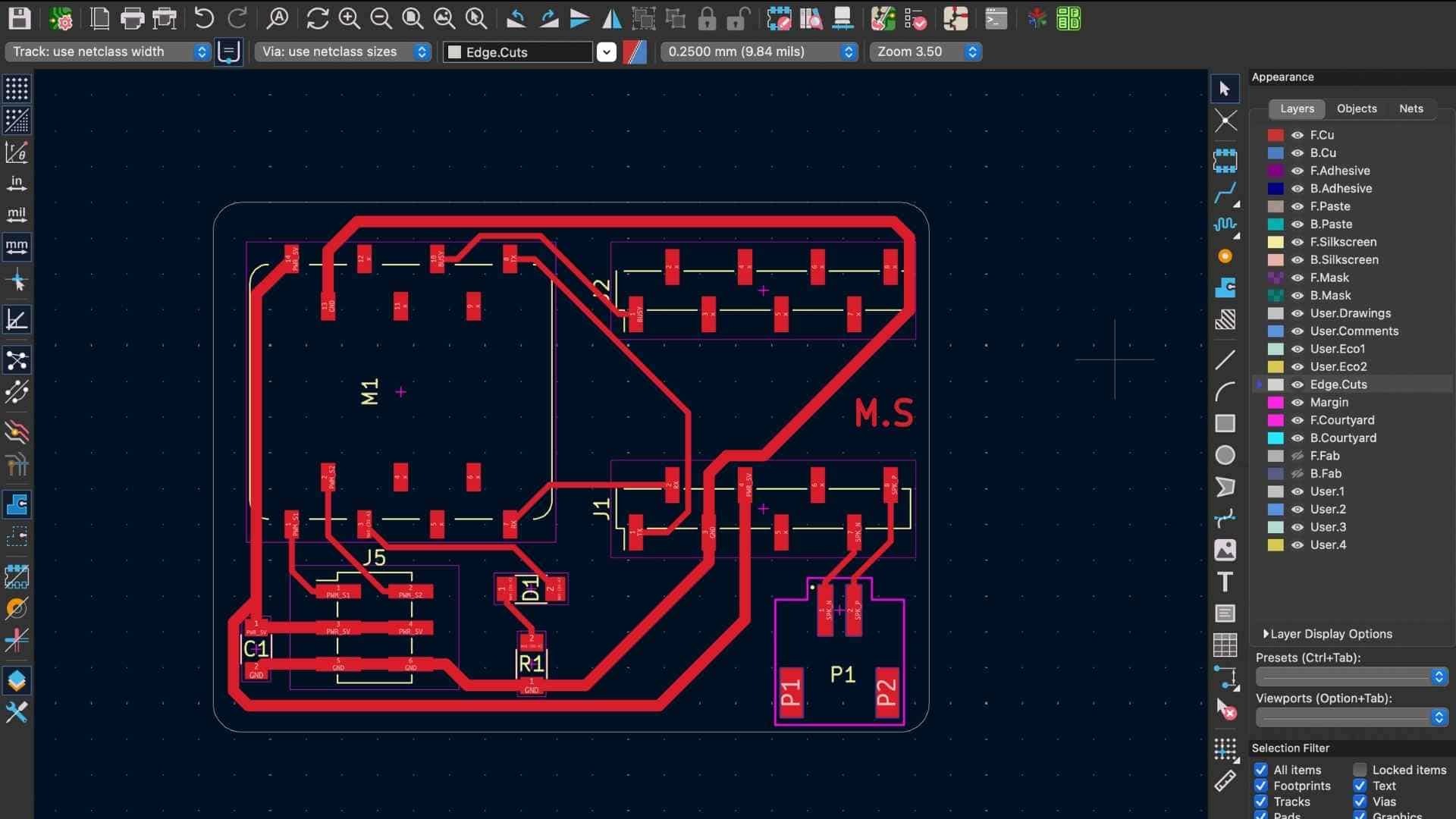The height and width of the screenshot is (819, 1456).
Task: Open the Track width dropdown
Action: pos(108,52)
